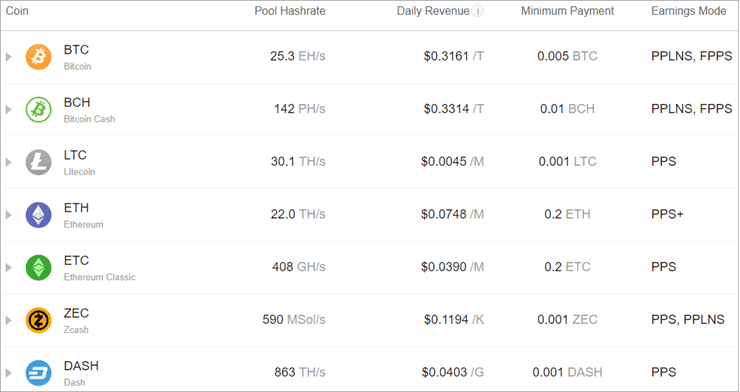Image resolution: width=740 pixels, height=392 pixels.
Task: Expand the BCH row details
Action: pyautogui.click(x=8, y=110)
